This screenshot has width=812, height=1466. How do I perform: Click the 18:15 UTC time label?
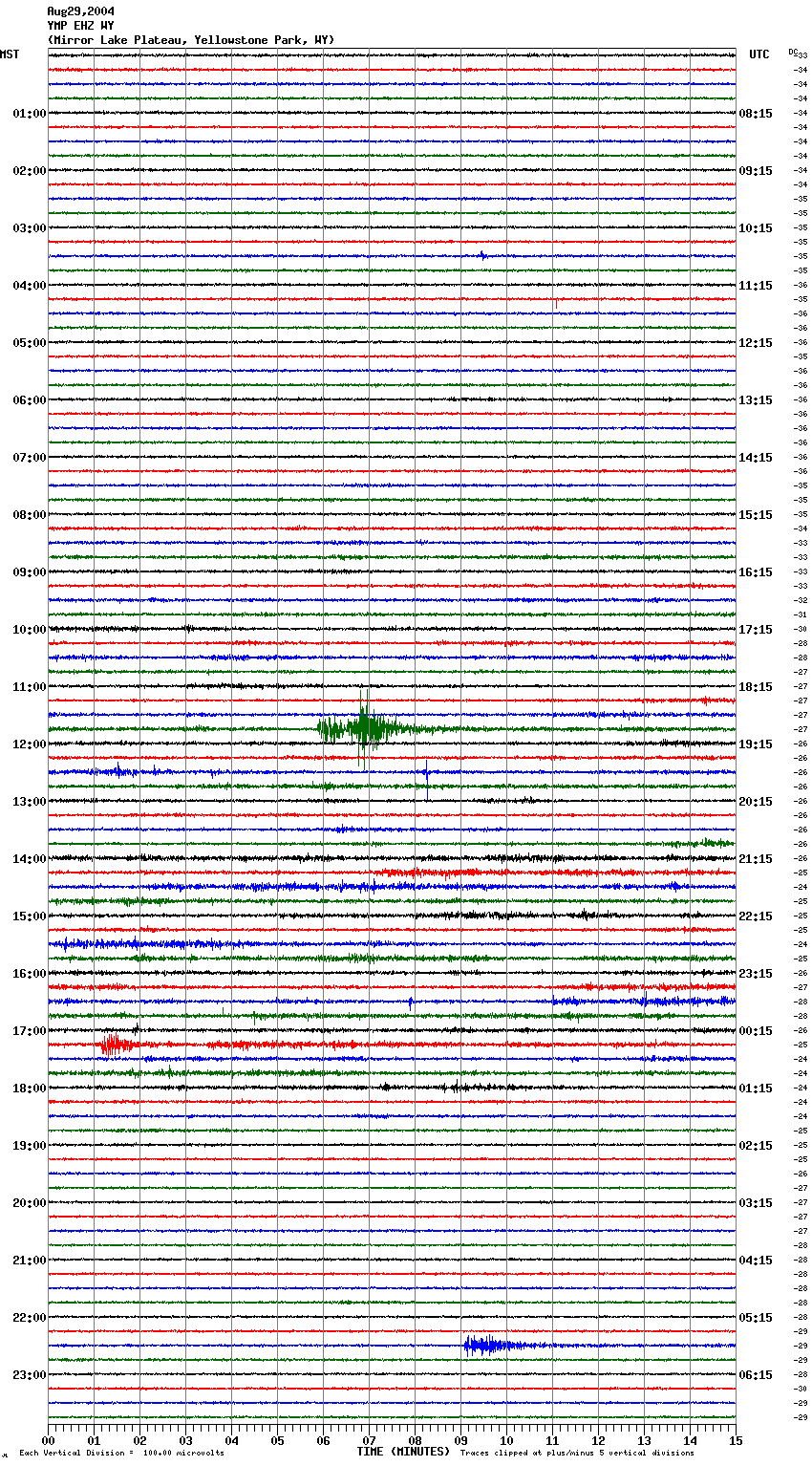coord(756,687)
